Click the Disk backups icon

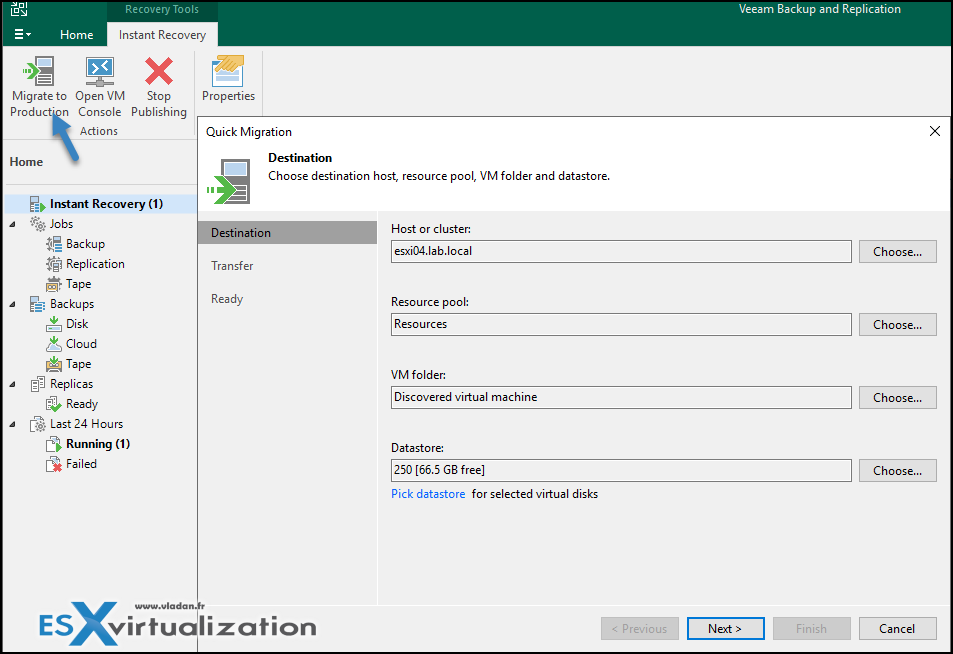click(x=54, y=324)
